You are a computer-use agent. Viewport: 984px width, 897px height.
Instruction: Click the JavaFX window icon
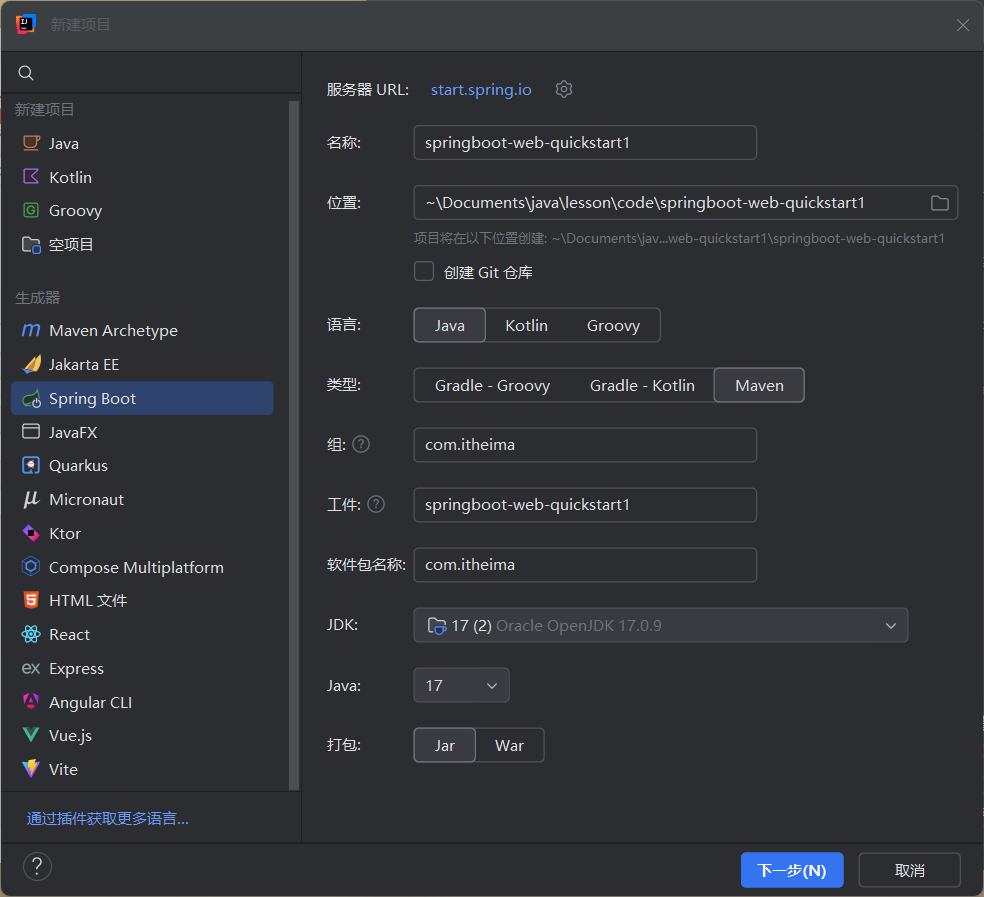pos(31,431)
